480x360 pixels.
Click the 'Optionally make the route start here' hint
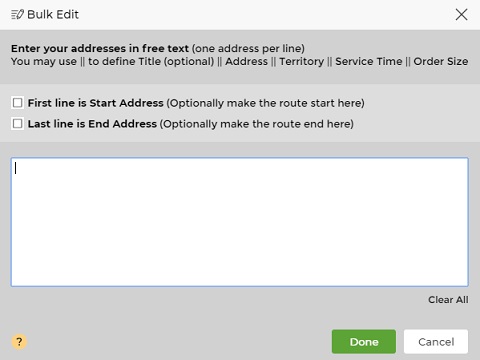pyautogui.click(x=265, y=103)
